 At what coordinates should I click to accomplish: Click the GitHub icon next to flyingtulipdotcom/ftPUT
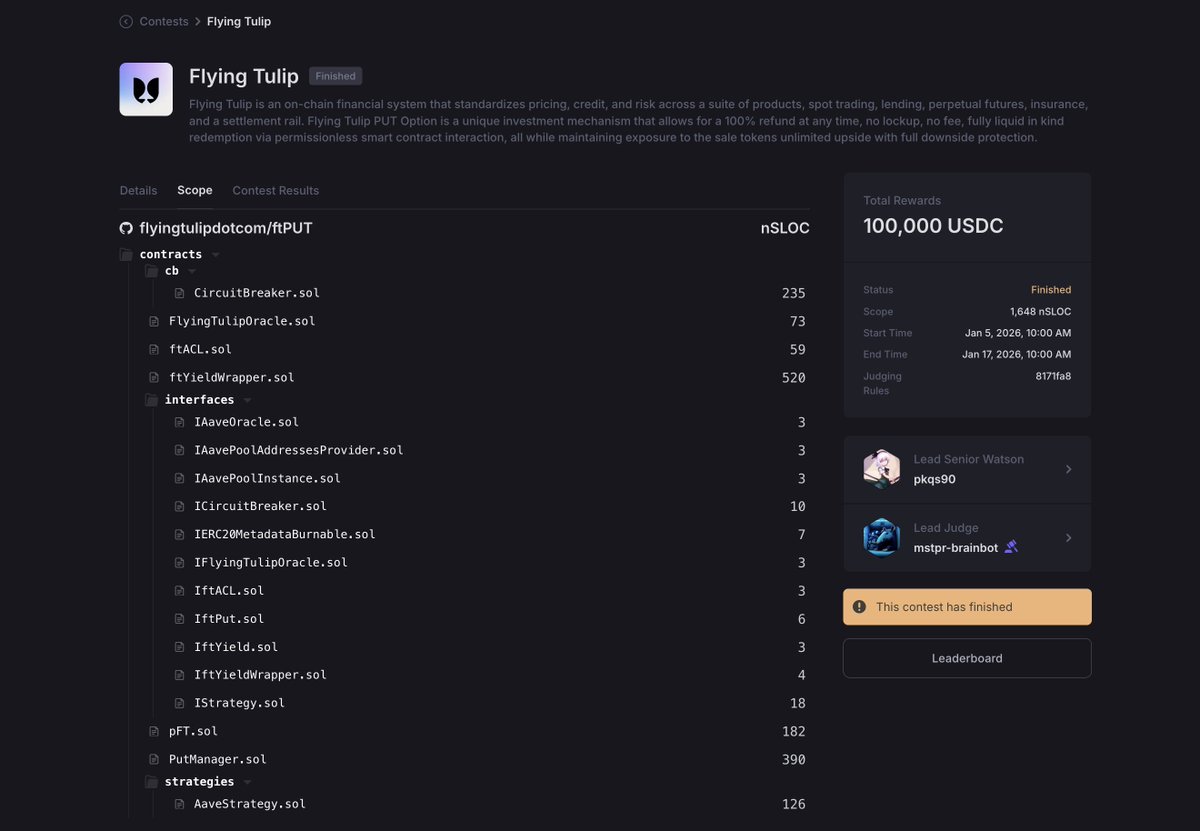tap(126, 228)
